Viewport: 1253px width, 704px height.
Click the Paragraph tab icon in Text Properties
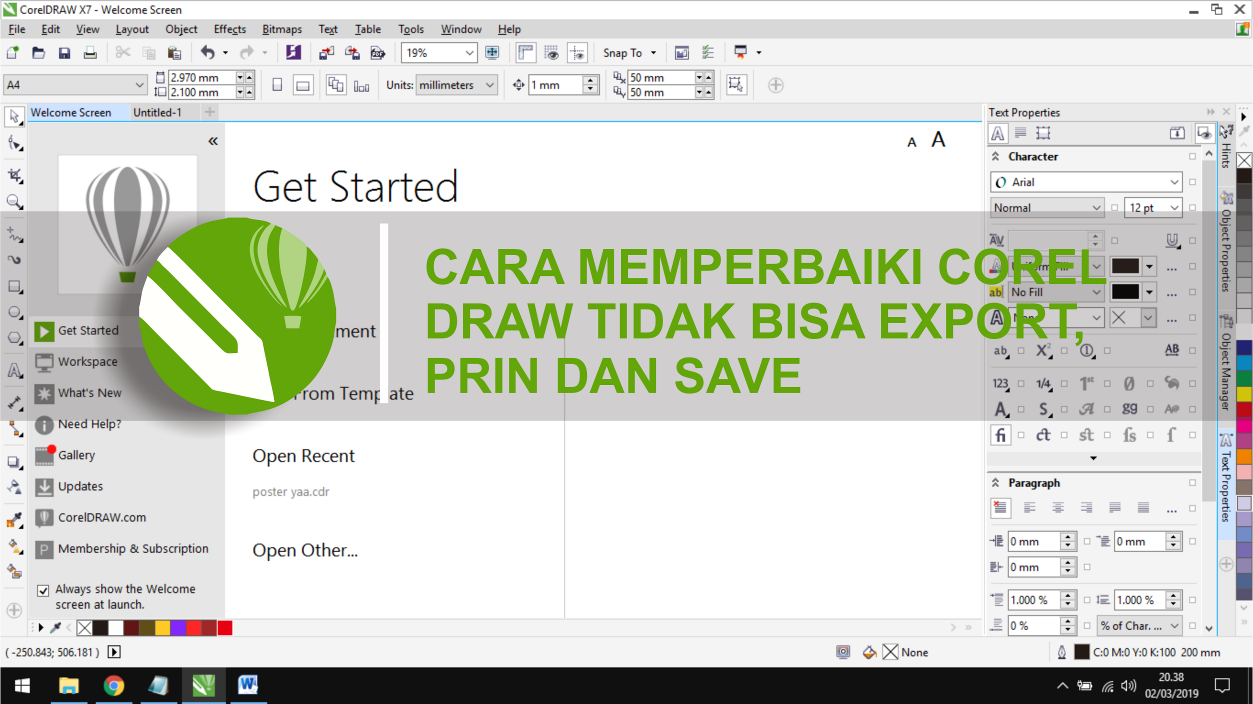click(1021, 133)
